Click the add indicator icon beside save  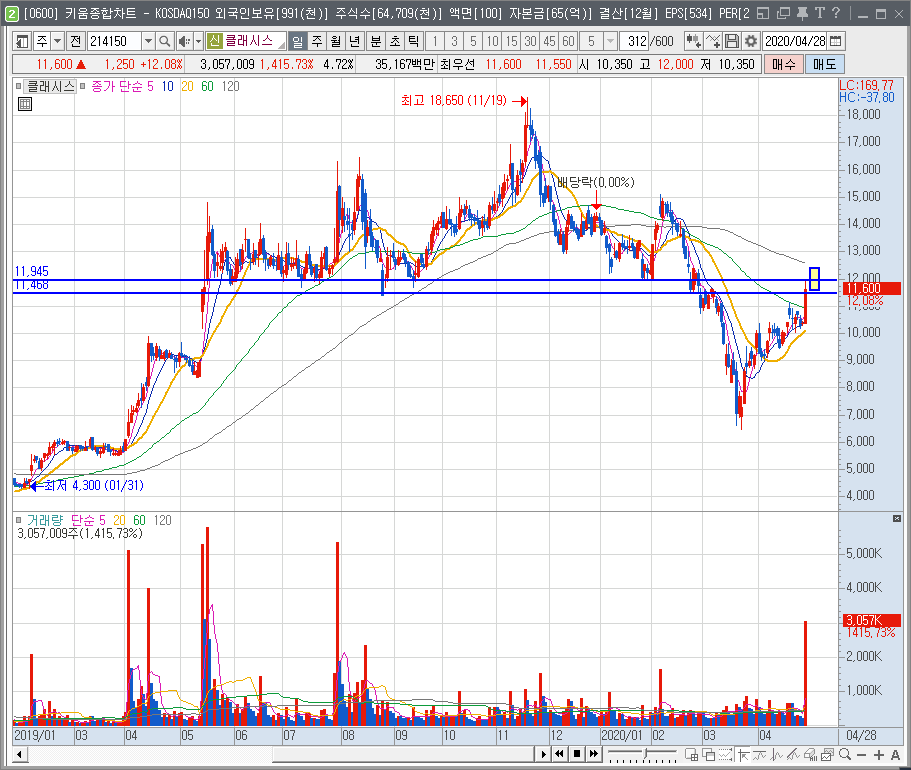coord(713,41)
